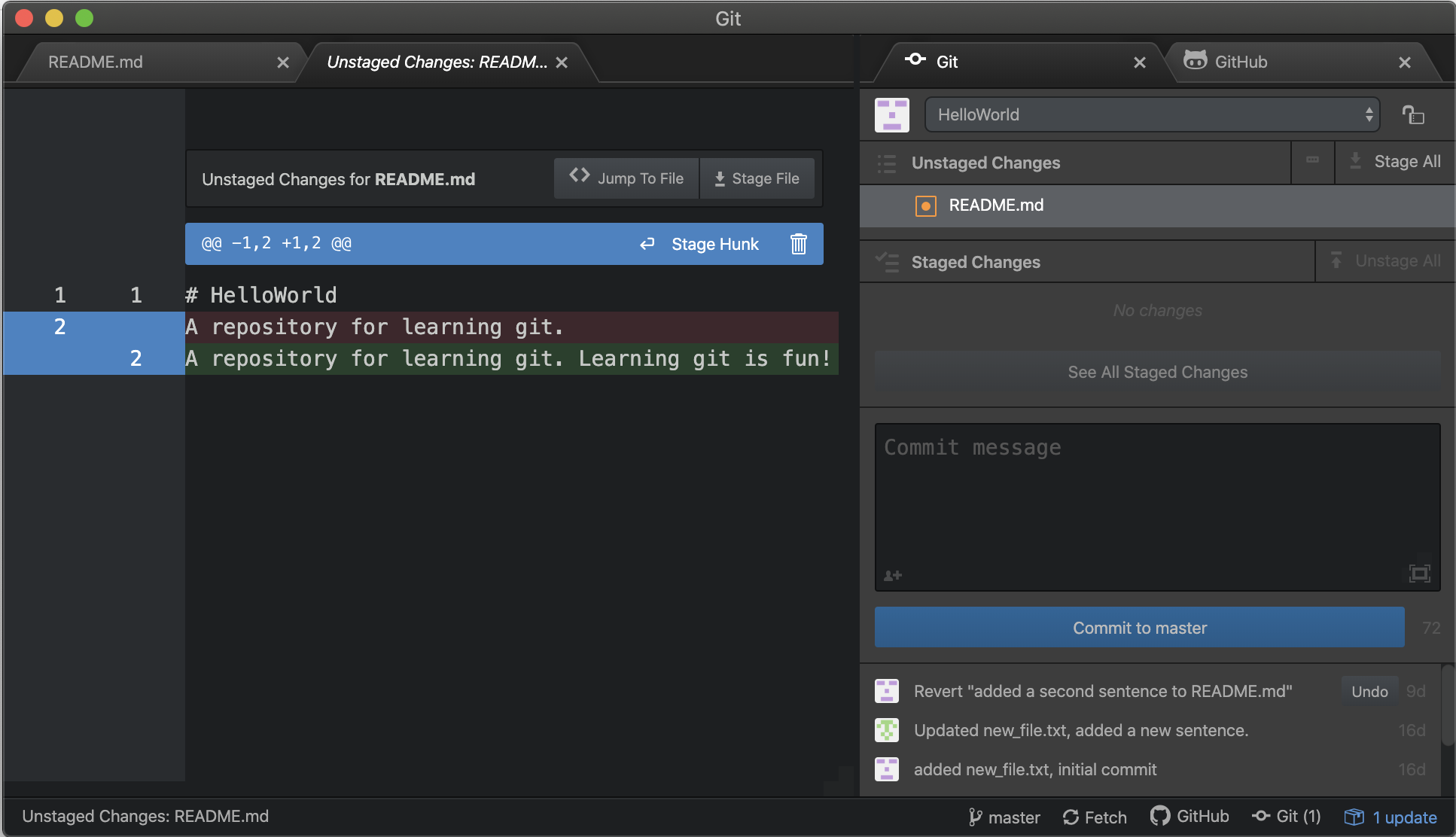Select README.md in Unstaged Changes list
Image resolution: width=1456 pixels, height=837 pixels.
(995, 205)
